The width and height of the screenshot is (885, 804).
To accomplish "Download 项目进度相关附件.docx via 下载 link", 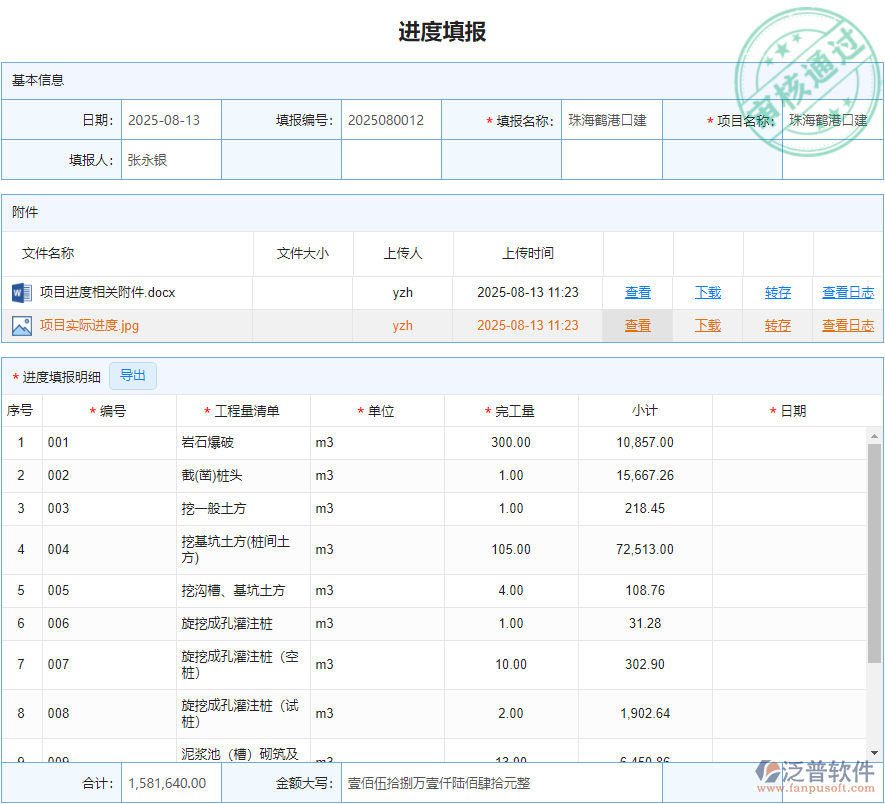I will (x=708, y=292).
